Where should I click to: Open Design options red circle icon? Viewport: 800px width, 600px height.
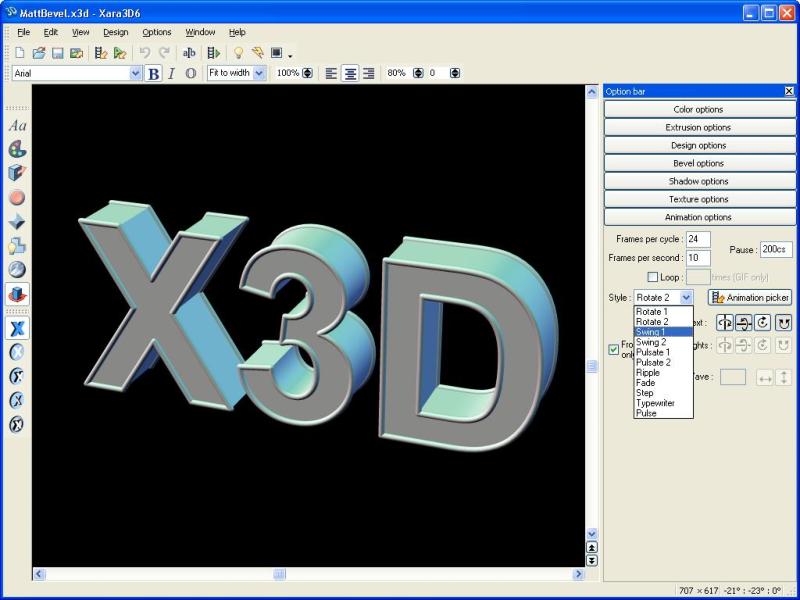[x=17, y=197]
